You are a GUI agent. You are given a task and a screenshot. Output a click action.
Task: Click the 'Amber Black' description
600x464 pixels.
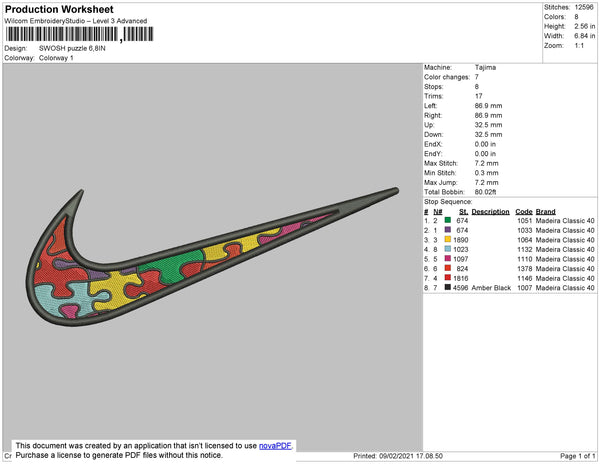(491, 288)
